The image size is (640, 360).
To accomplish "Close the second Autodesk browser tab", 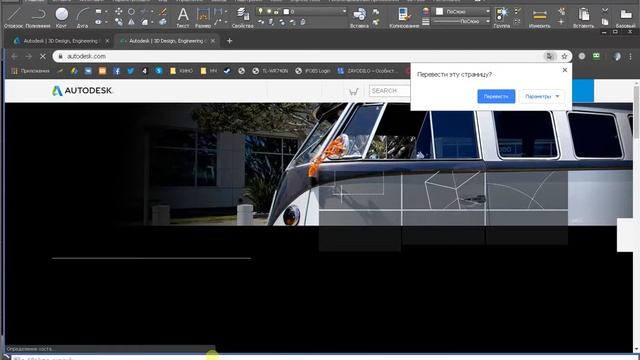I will click(213, 41).
